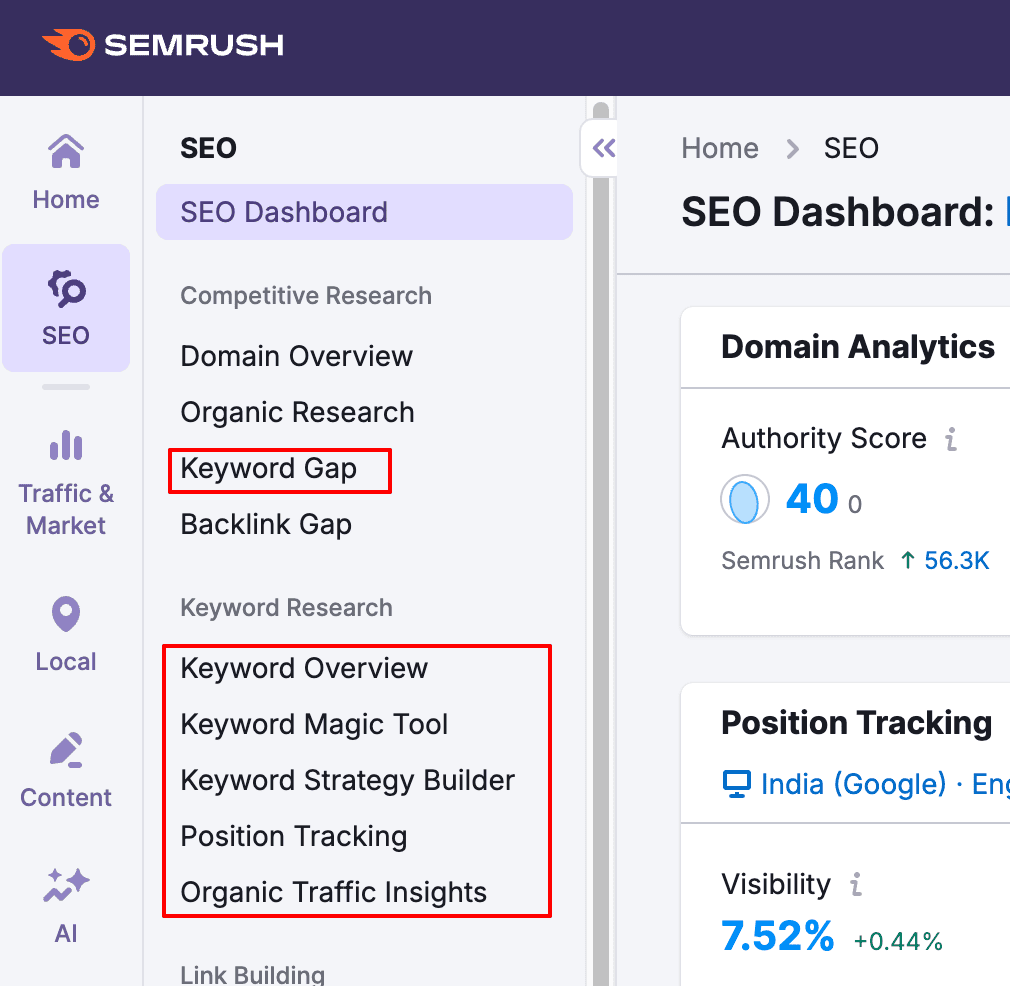Click the desktop monitor icon beside India (Google)

point(737,784)
